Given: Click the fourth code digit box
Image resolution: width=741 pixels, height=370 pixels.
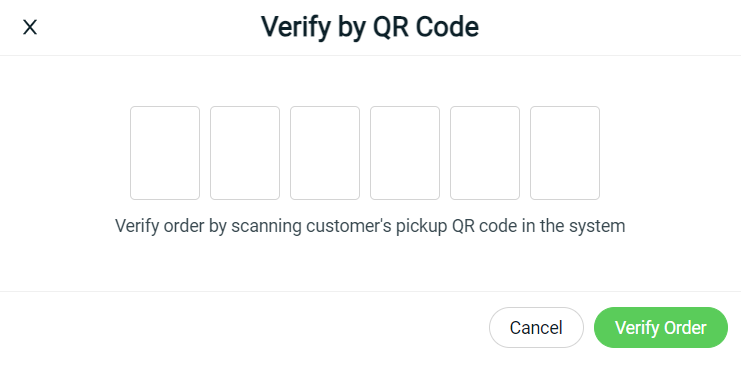Looking at the screenshot, I should (x=405, y=153).
